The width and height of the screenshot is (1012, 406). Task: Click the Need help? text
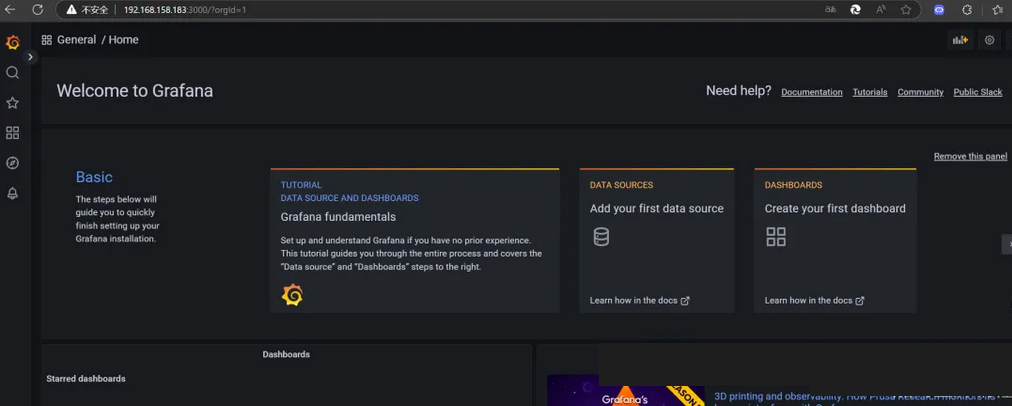pos(738,91)
